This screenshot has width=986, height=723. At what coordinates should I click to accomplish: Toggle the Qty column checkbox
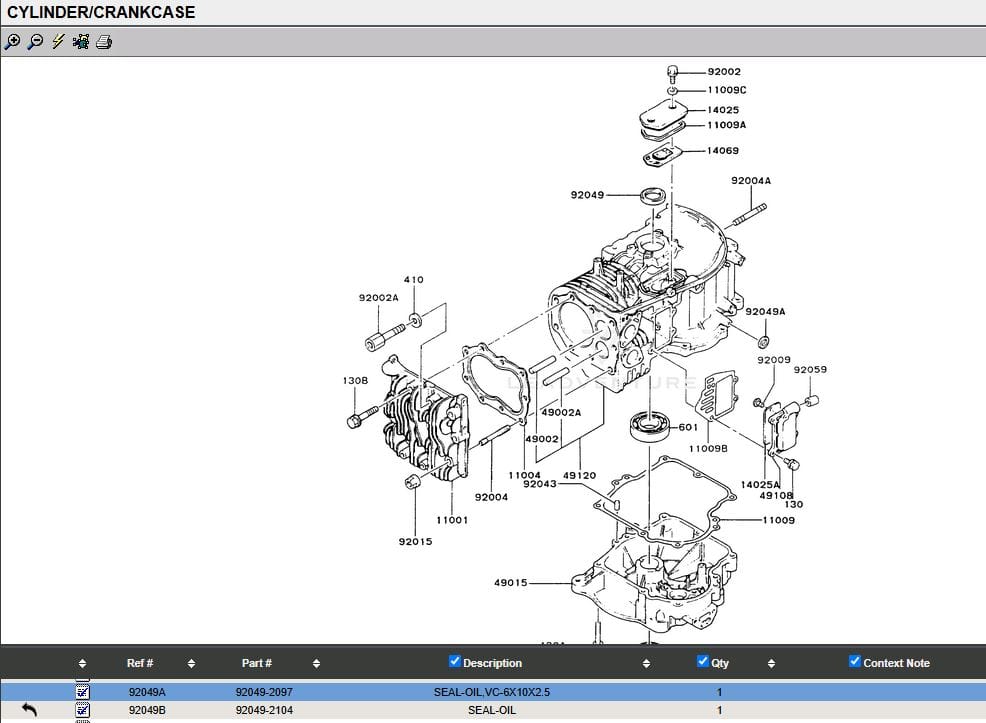coord(703,661)
